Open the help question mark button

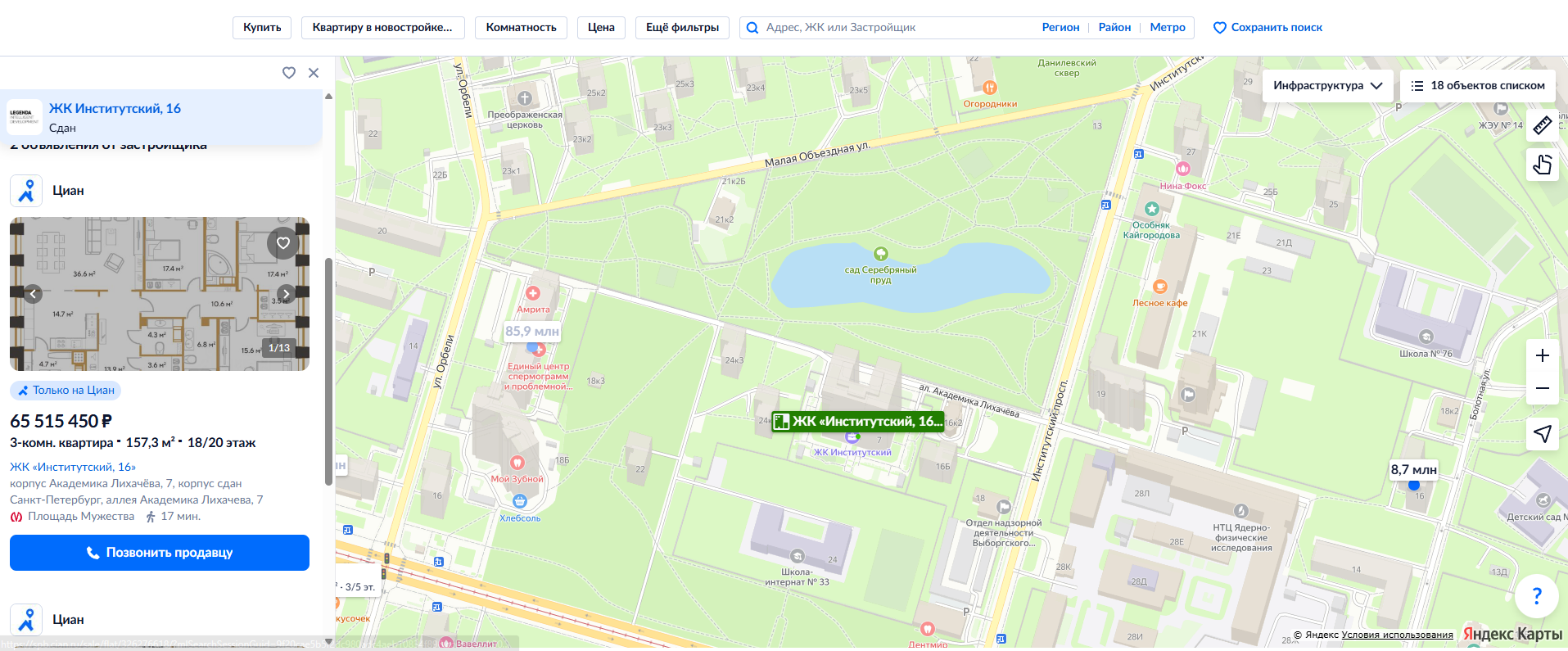[1536, 596]
